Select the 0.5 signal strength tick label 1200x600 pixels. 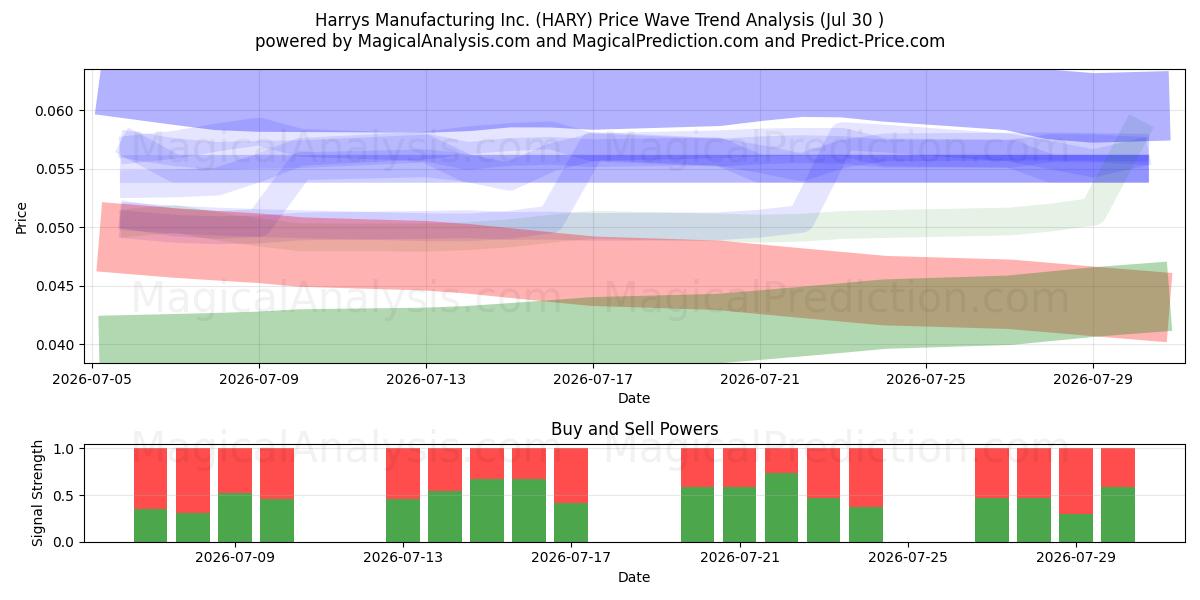coord(65,496)
